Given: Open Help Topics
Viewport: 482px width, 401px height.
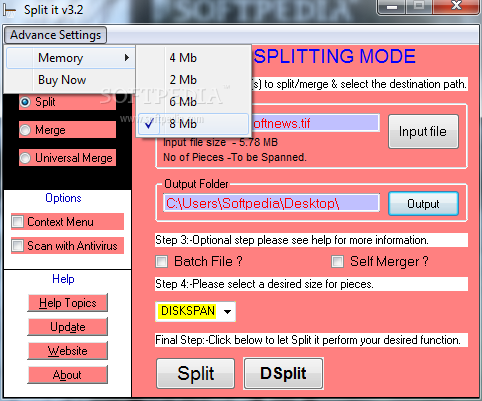Looking at the screenshot, I should (68, 303).
